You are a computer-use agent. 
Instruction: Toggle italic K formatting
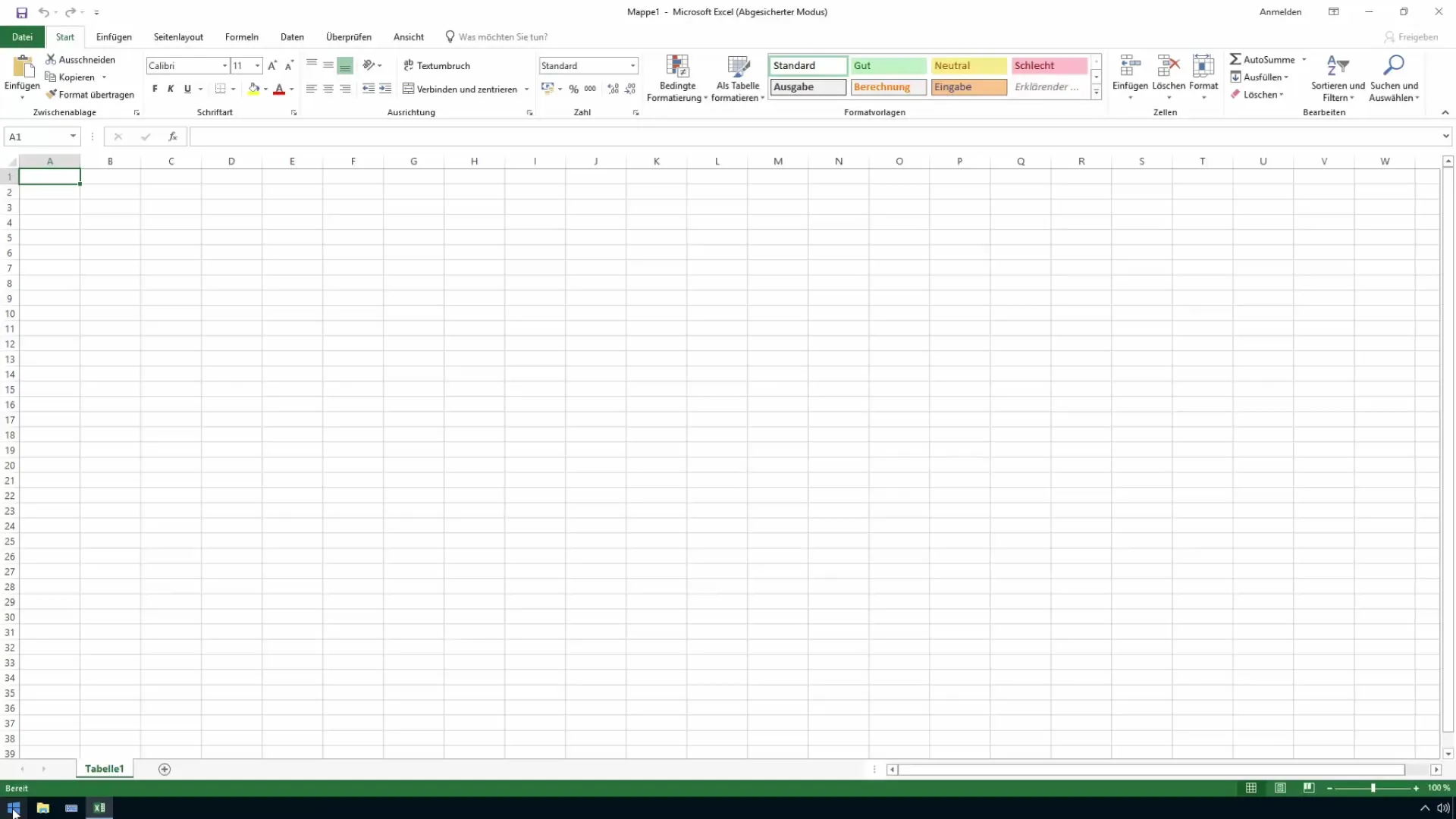click(x=171, y=89)
